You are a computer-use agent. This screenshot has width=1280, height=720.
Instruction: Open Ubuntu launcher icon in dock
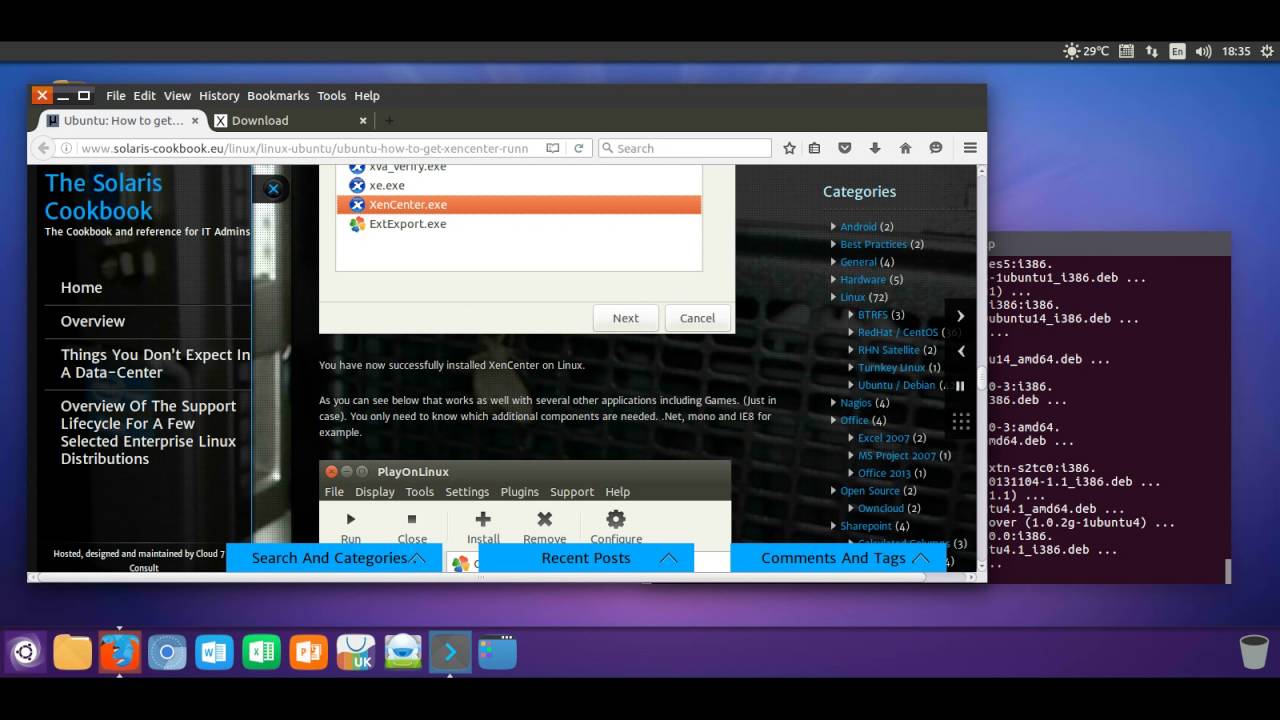coord(26,653)
